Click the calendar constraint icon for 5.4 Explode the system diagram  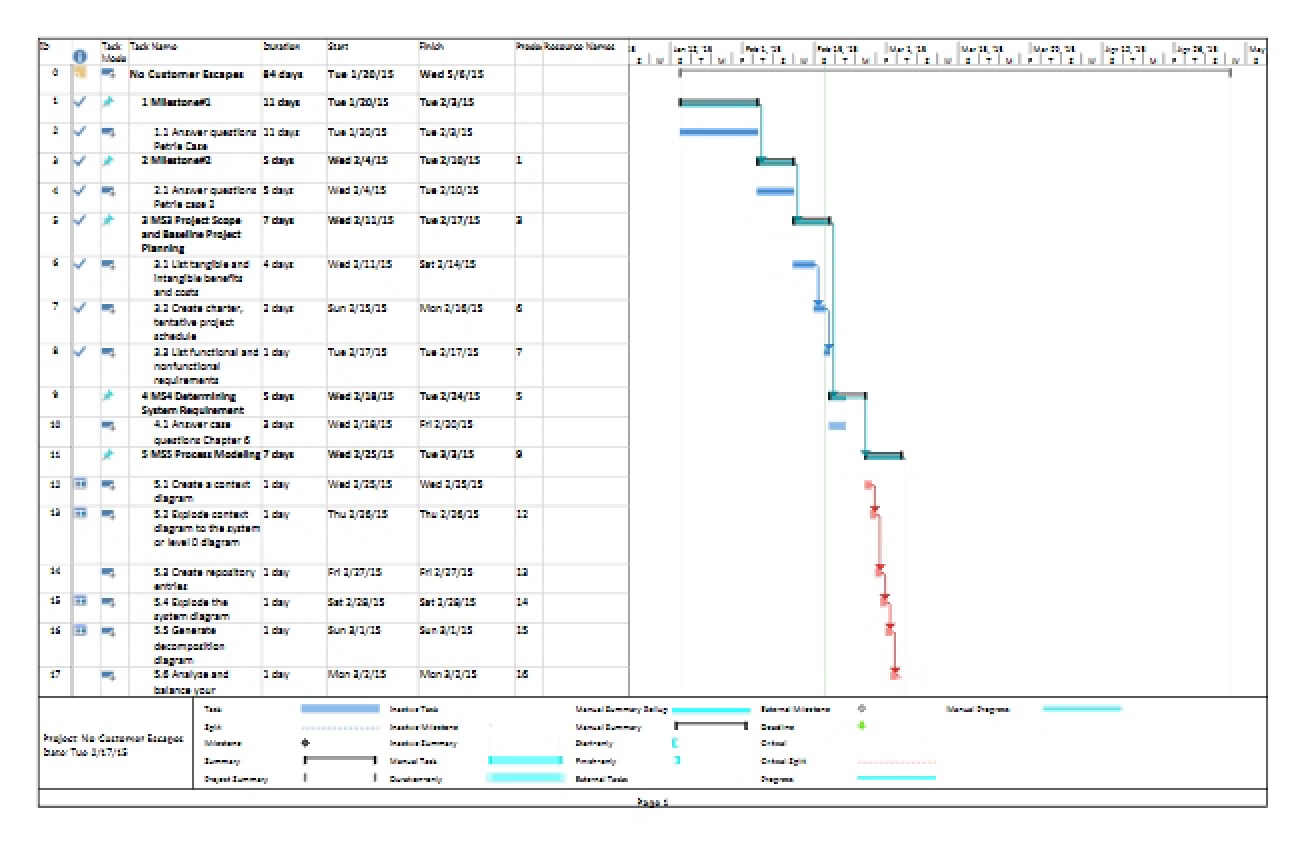coord(80,602)
